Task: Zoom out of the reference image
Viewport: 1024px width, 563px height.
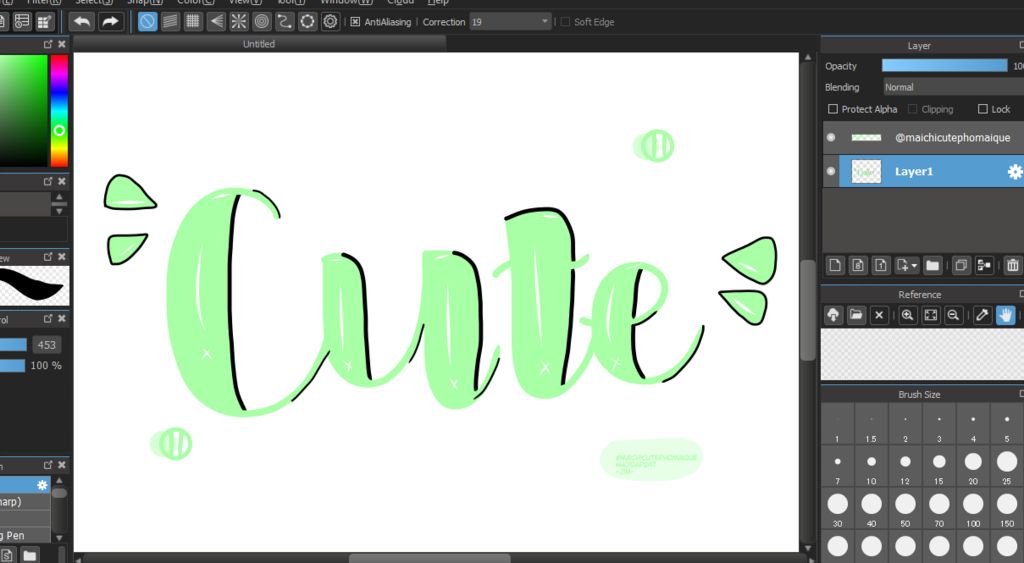Action: [x=953, y=315]
